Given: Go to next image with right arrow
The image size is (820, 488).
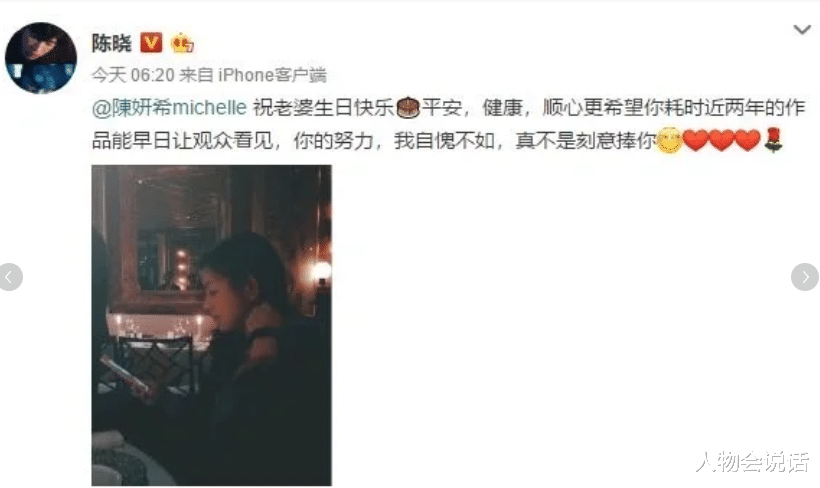Looking at the screenshot, I should pyautogui.click(x=805, y=277).
